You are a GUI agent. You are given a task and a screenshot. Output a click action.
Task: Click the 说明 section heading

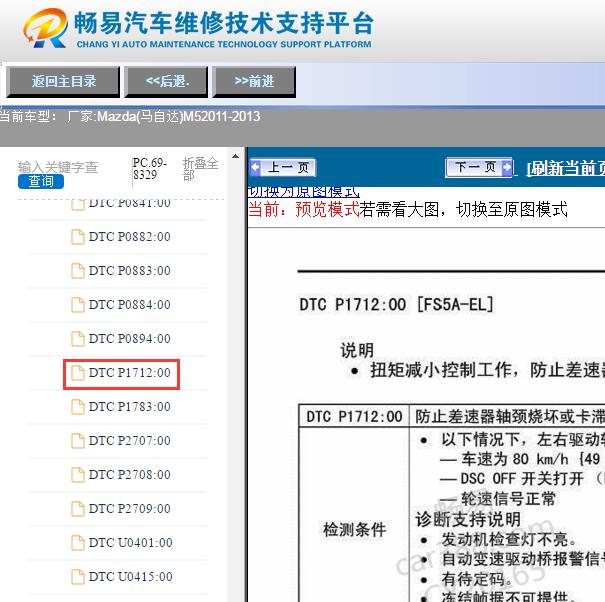click(x=357, y=350)
